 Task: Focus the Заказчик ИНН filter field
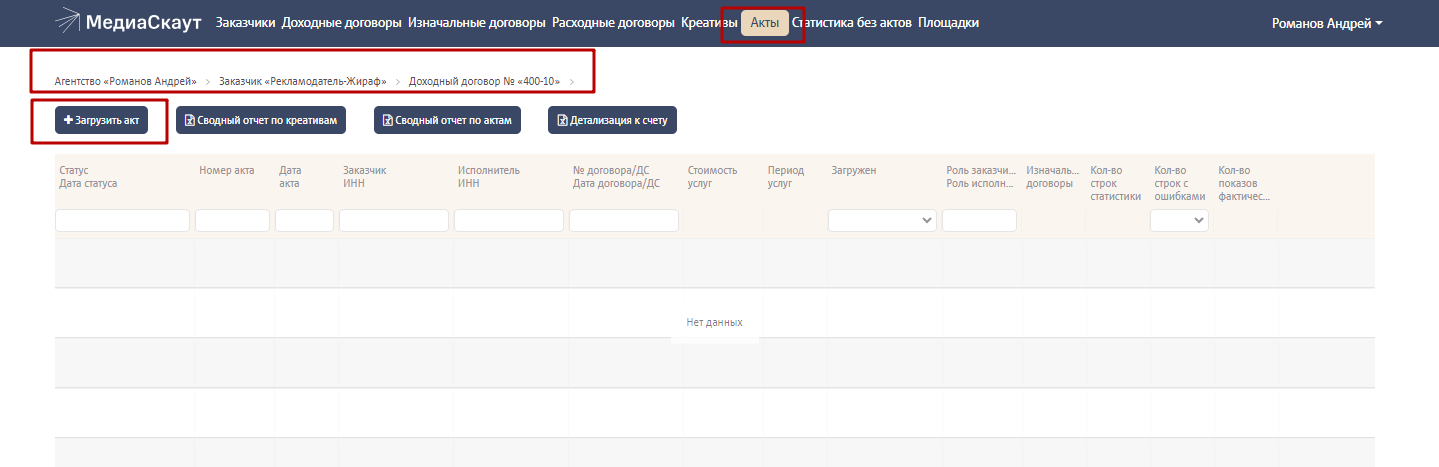tap(394, 220)
